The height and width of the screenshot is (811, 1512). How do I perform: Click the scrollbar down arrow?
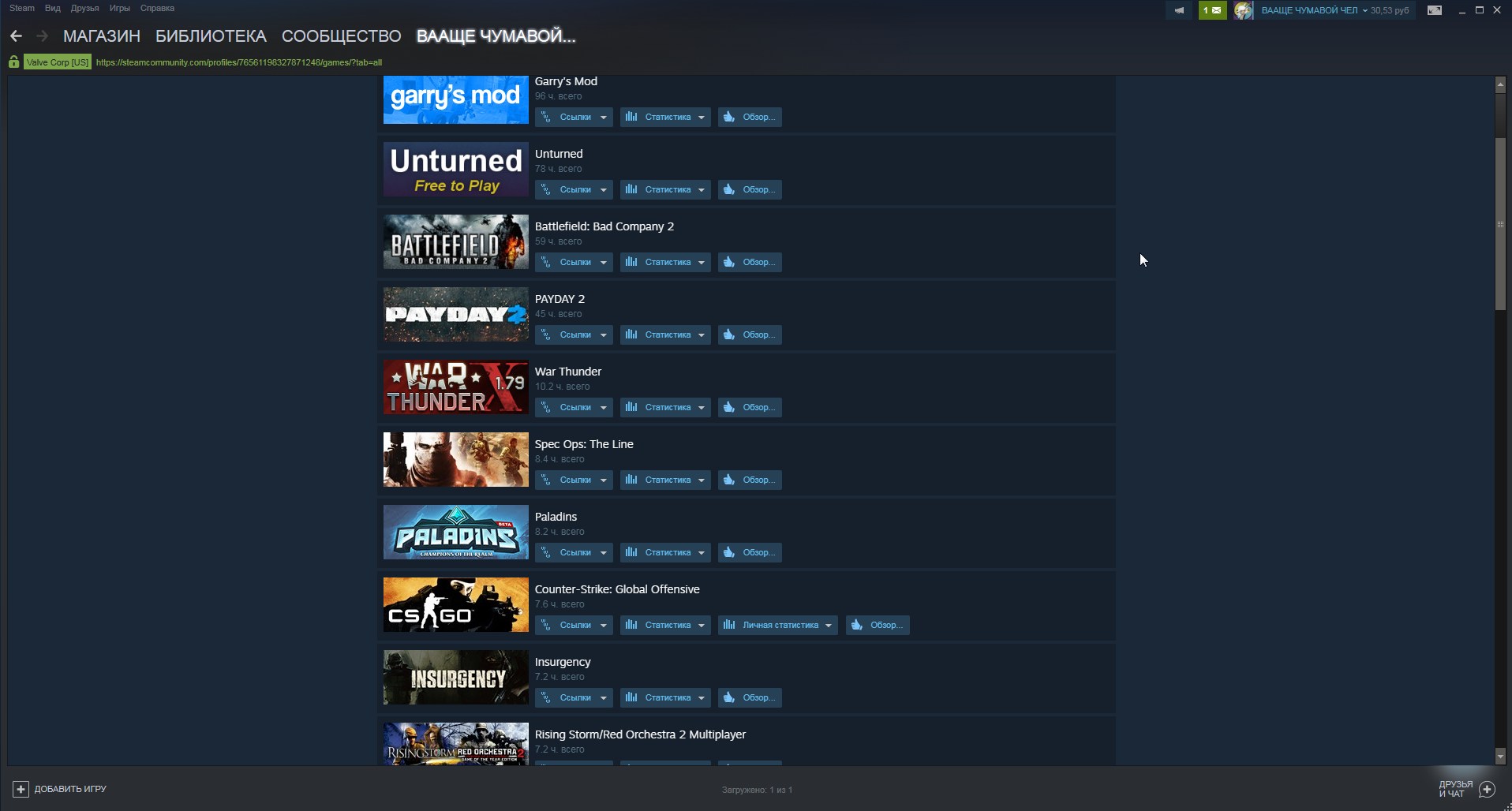[1500, 757]
